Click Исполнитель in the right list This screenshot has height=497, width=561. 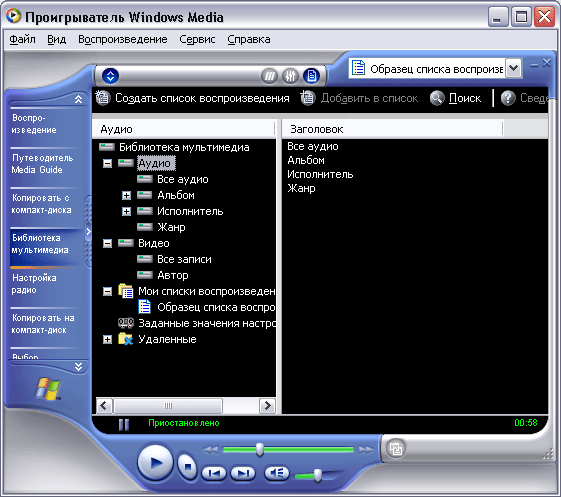(x=320, y=174)
